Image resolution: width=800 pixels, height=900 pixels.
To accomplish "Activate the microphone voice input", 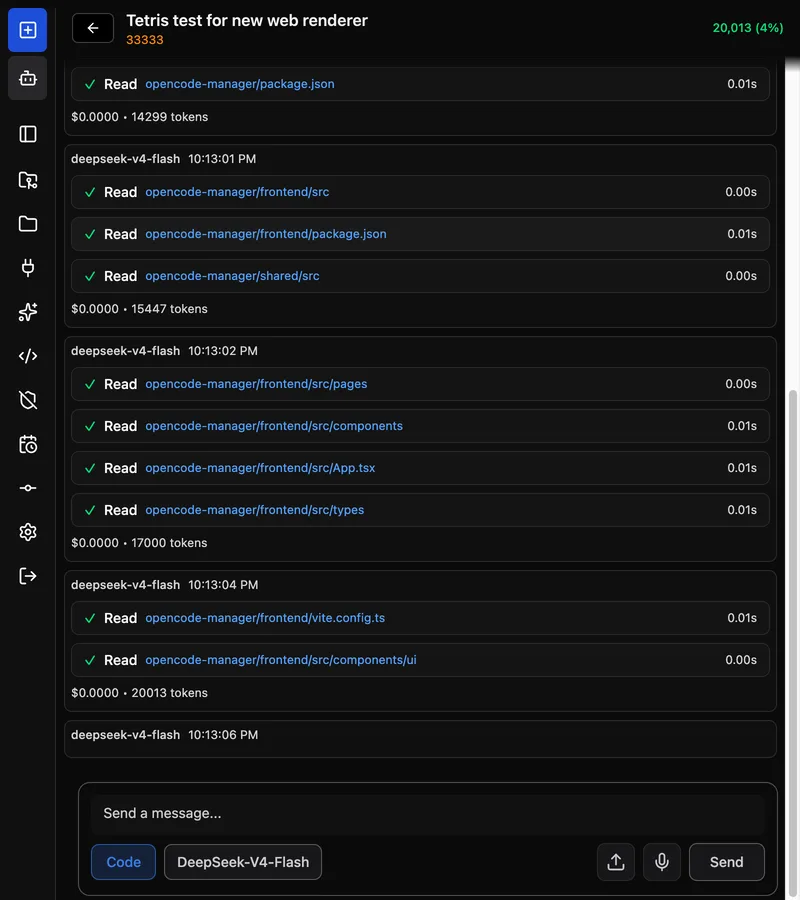I will click(662, 862).
